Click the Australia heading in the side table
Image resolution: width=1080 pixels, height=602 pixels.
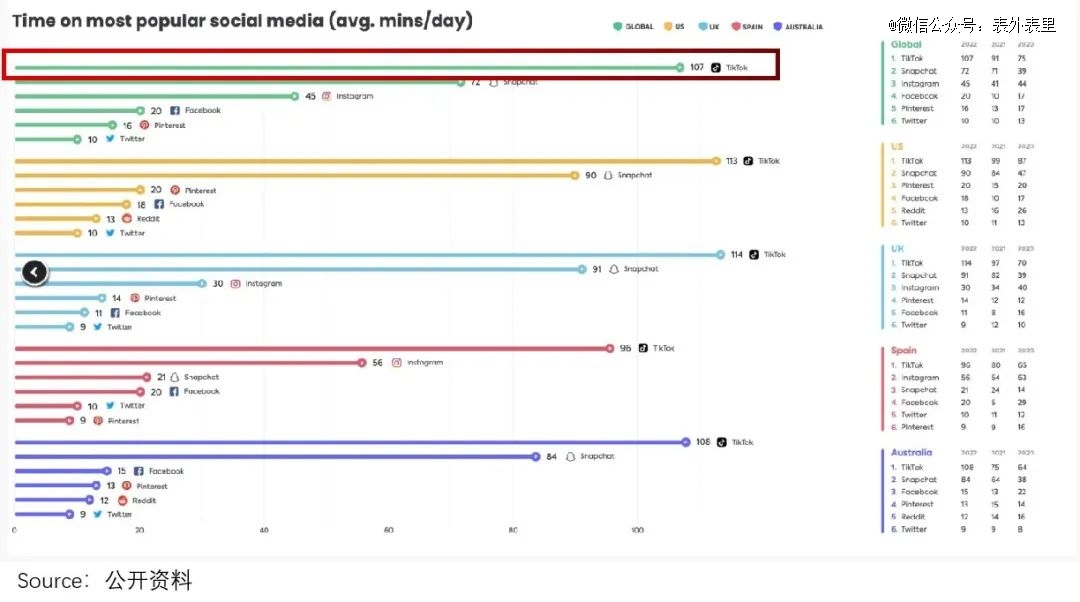(x=911, y=453)
